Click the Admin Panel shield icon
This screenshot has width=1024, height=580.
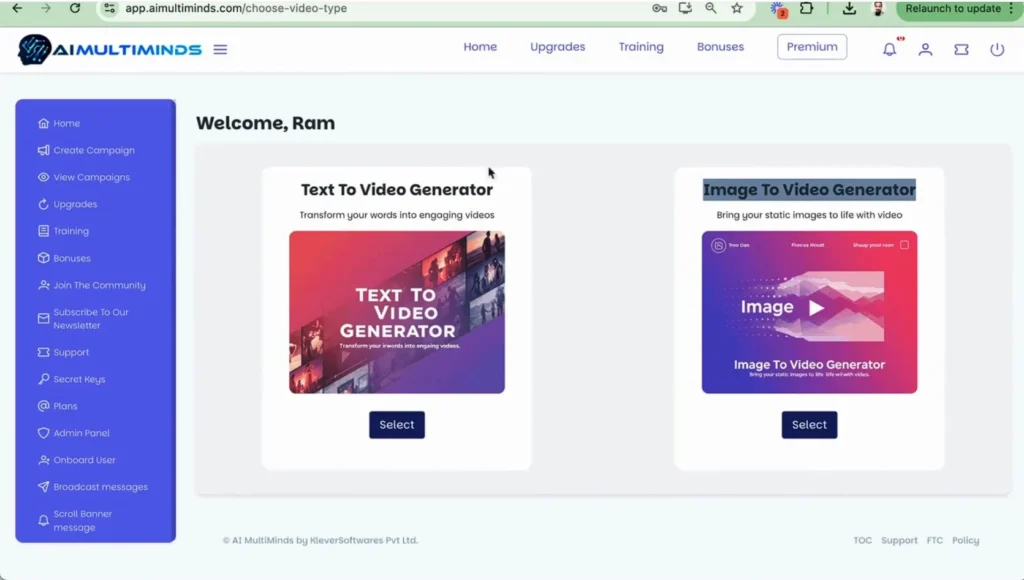click(43, 433)
